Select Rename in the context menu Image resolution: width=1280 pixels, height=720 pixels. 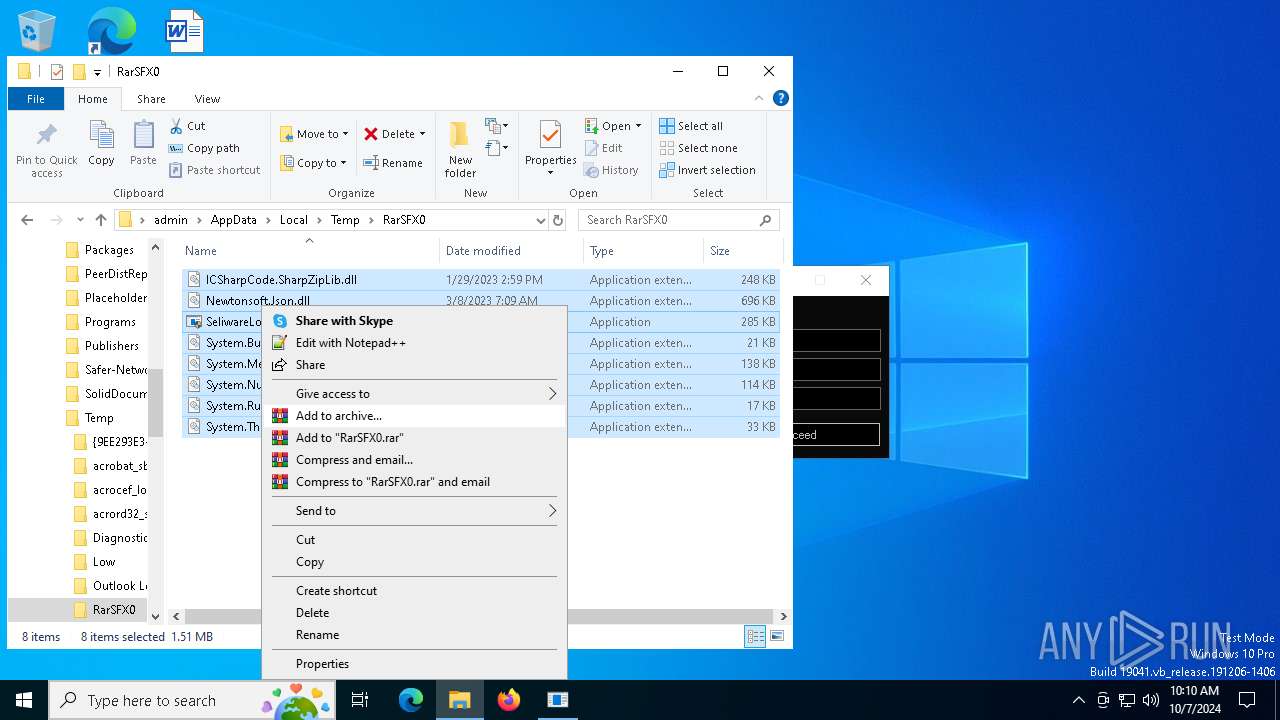click(x=414, y=635)
